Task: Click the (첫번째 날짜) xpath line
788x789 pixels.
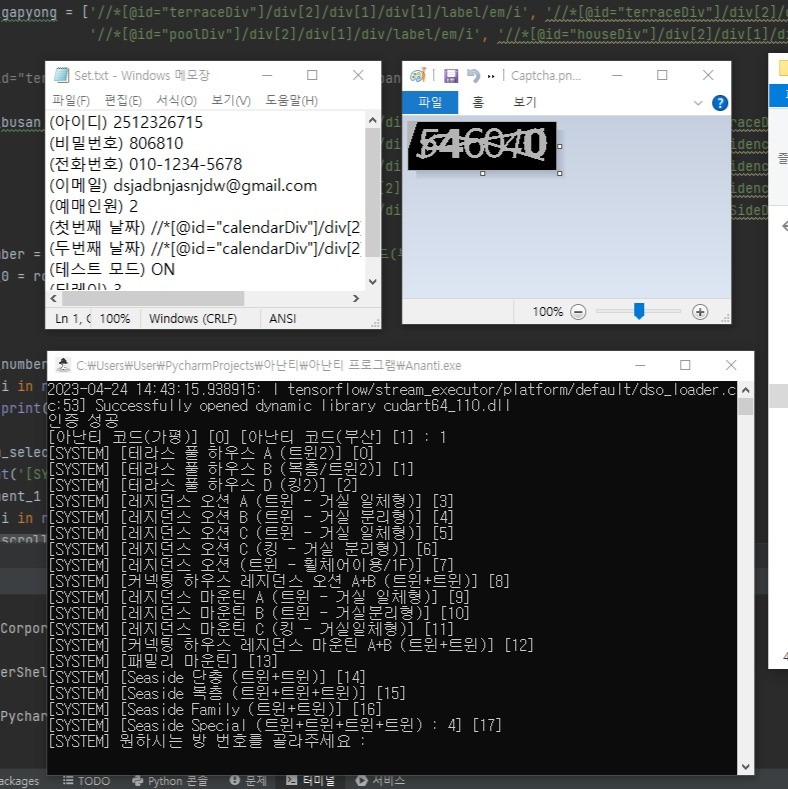Action: tap(205, 227)
